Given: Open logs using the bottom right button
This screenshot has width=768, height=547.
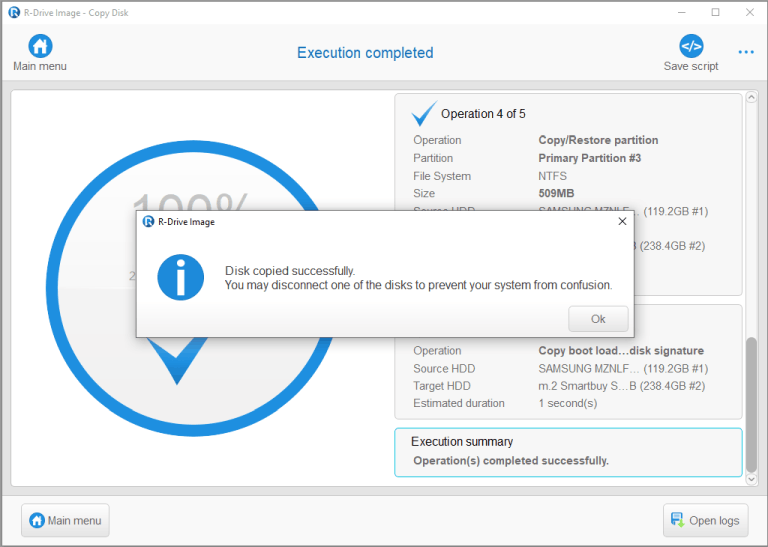Looking at the screenshot, I should (705, 520).
